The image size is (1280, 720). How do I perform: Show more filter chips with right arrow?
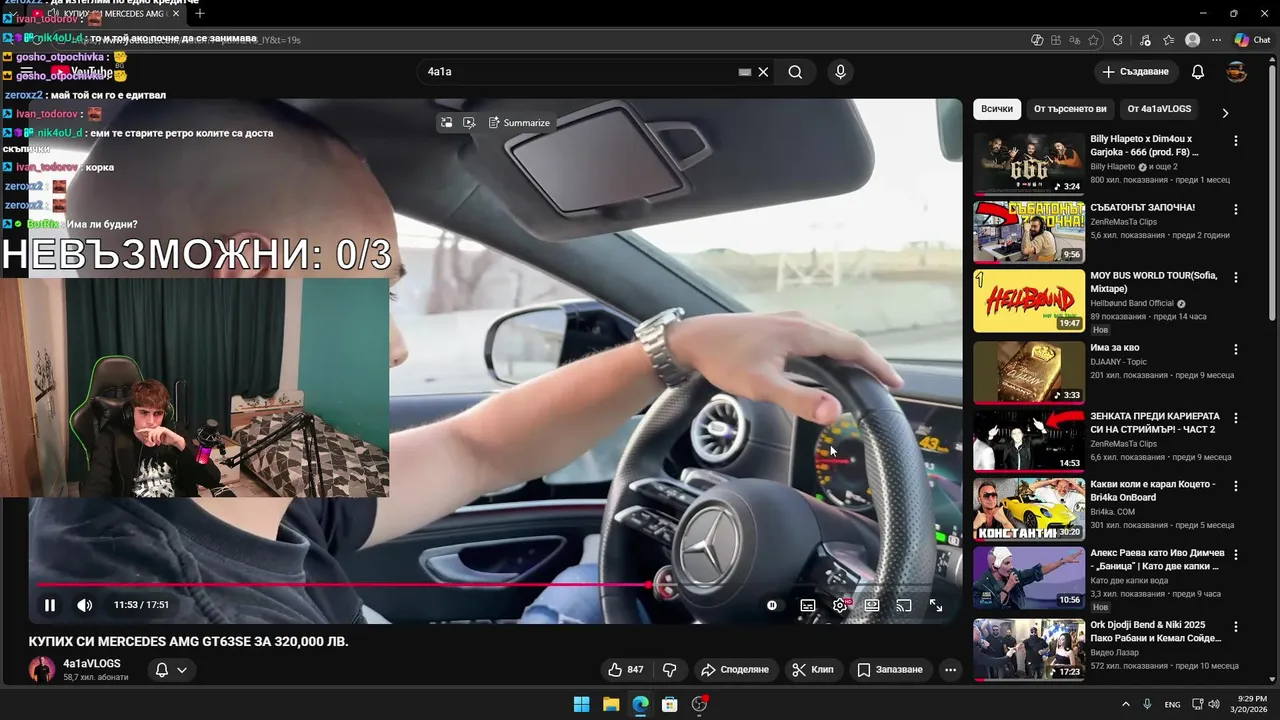[1225, 112]
